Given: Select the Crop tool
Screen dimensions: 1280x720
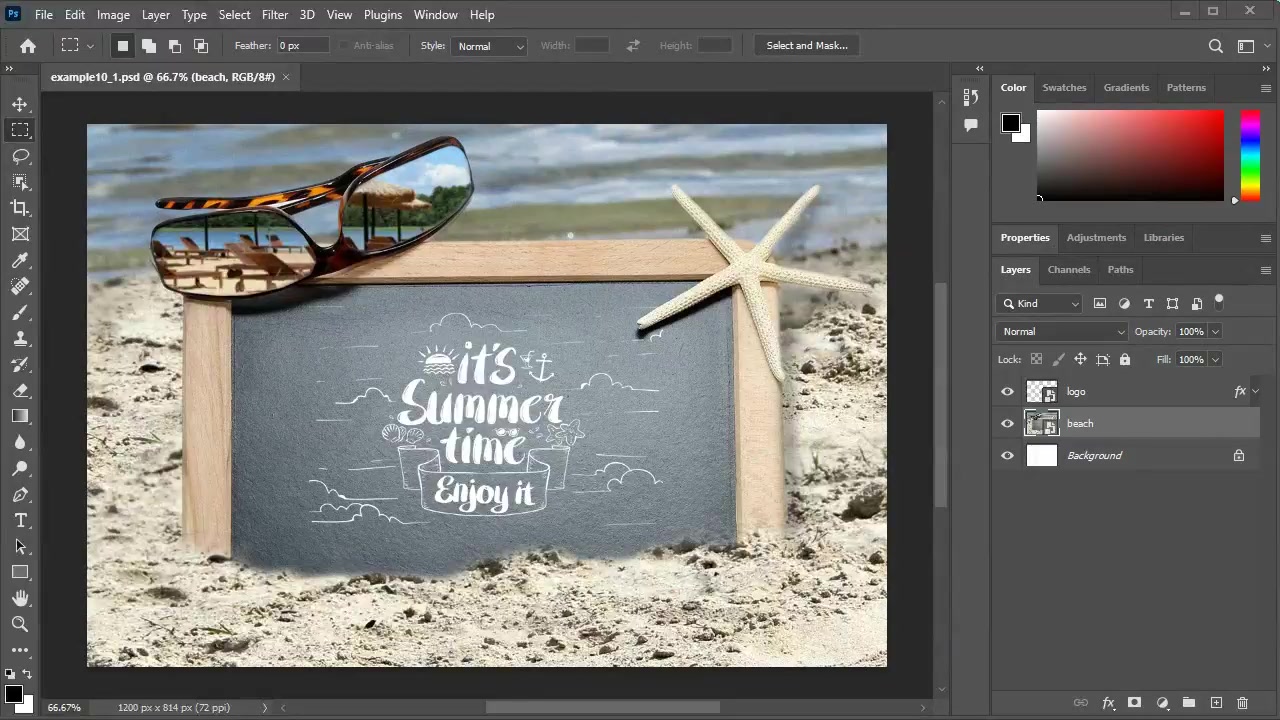Looking at the screenshot, I should click(x=20, y=208).
